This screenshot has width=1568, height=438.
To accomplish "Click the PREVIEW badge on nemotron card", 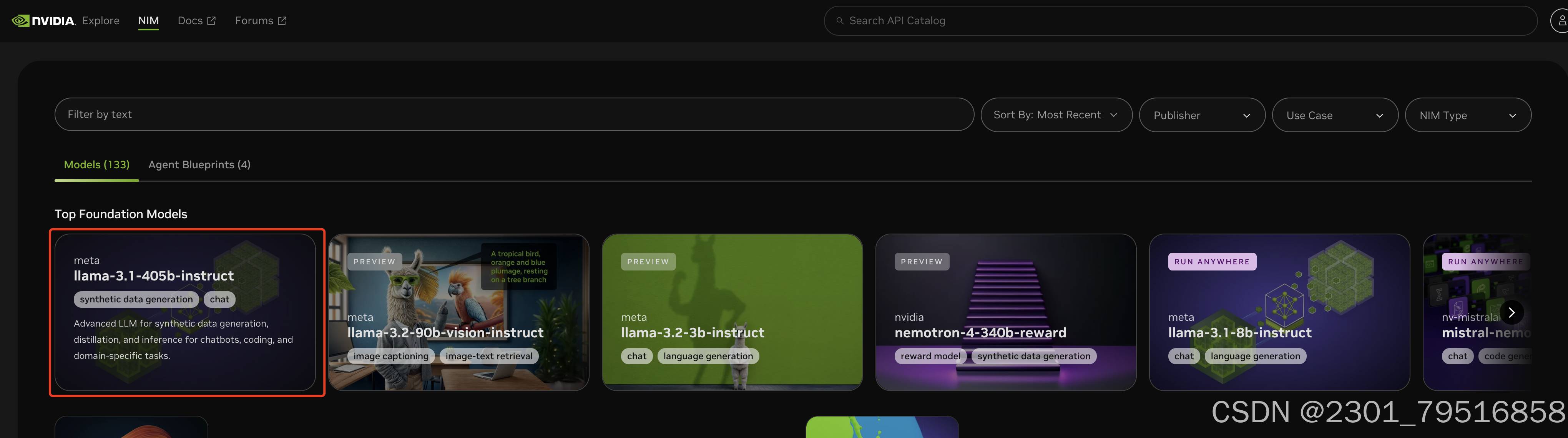I will (x=922, y=262).
